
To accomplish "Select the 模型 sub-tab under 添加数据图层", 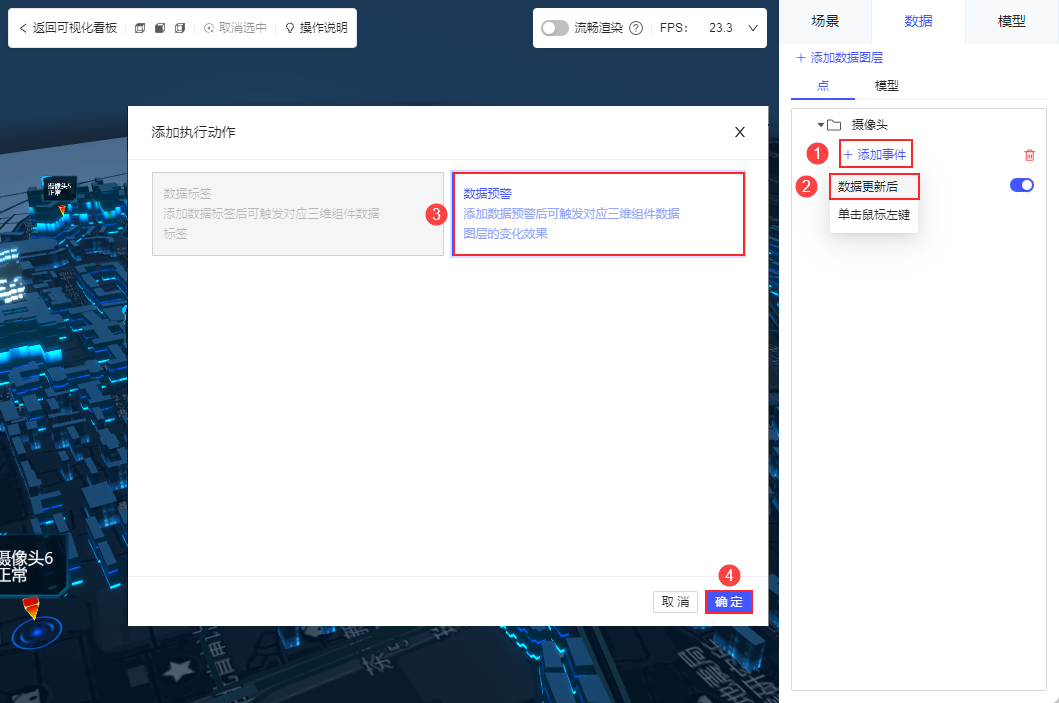I will [x=886, y=86].
